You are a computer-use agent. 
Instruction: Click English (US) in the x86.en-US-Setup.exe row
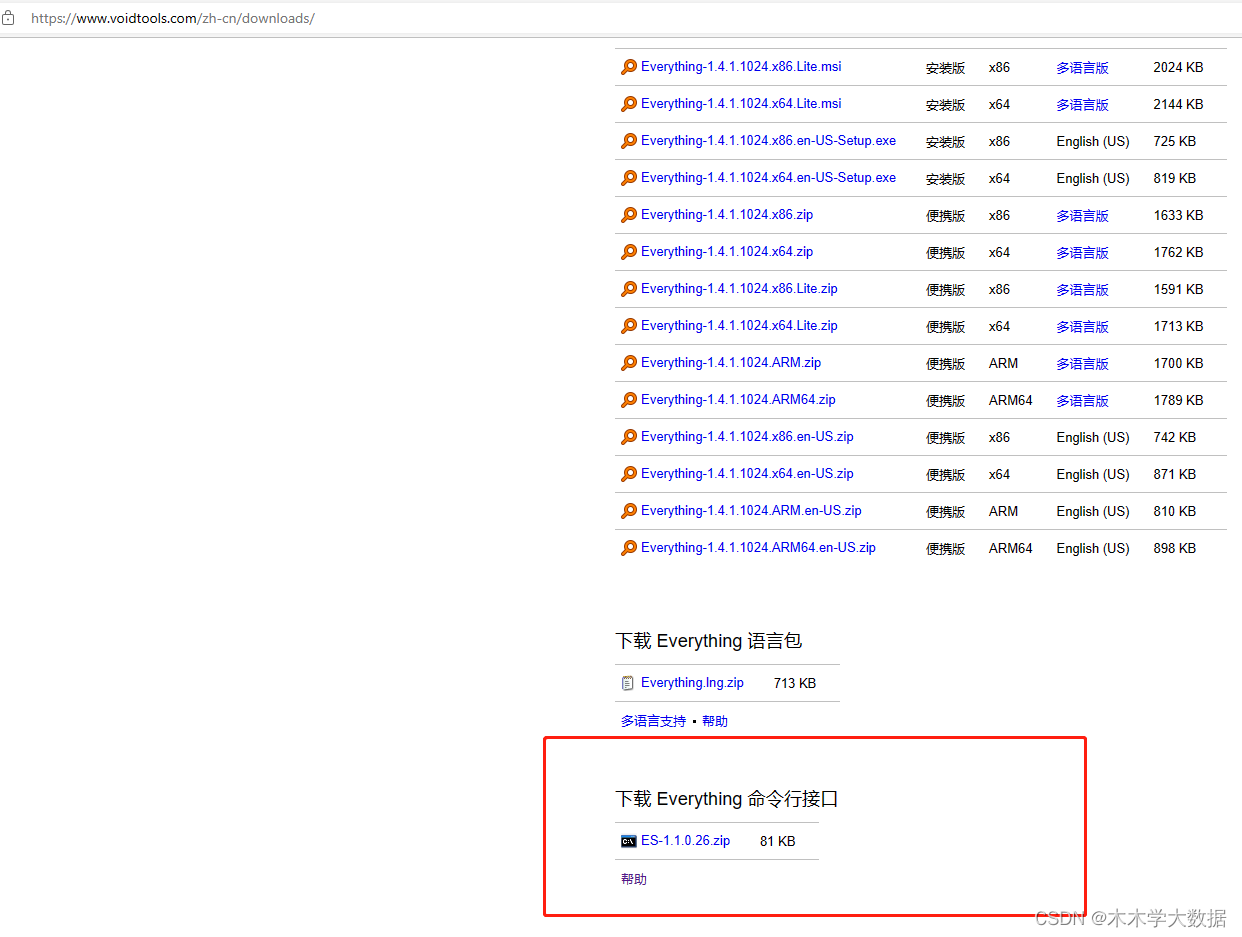click(1093, 142)
